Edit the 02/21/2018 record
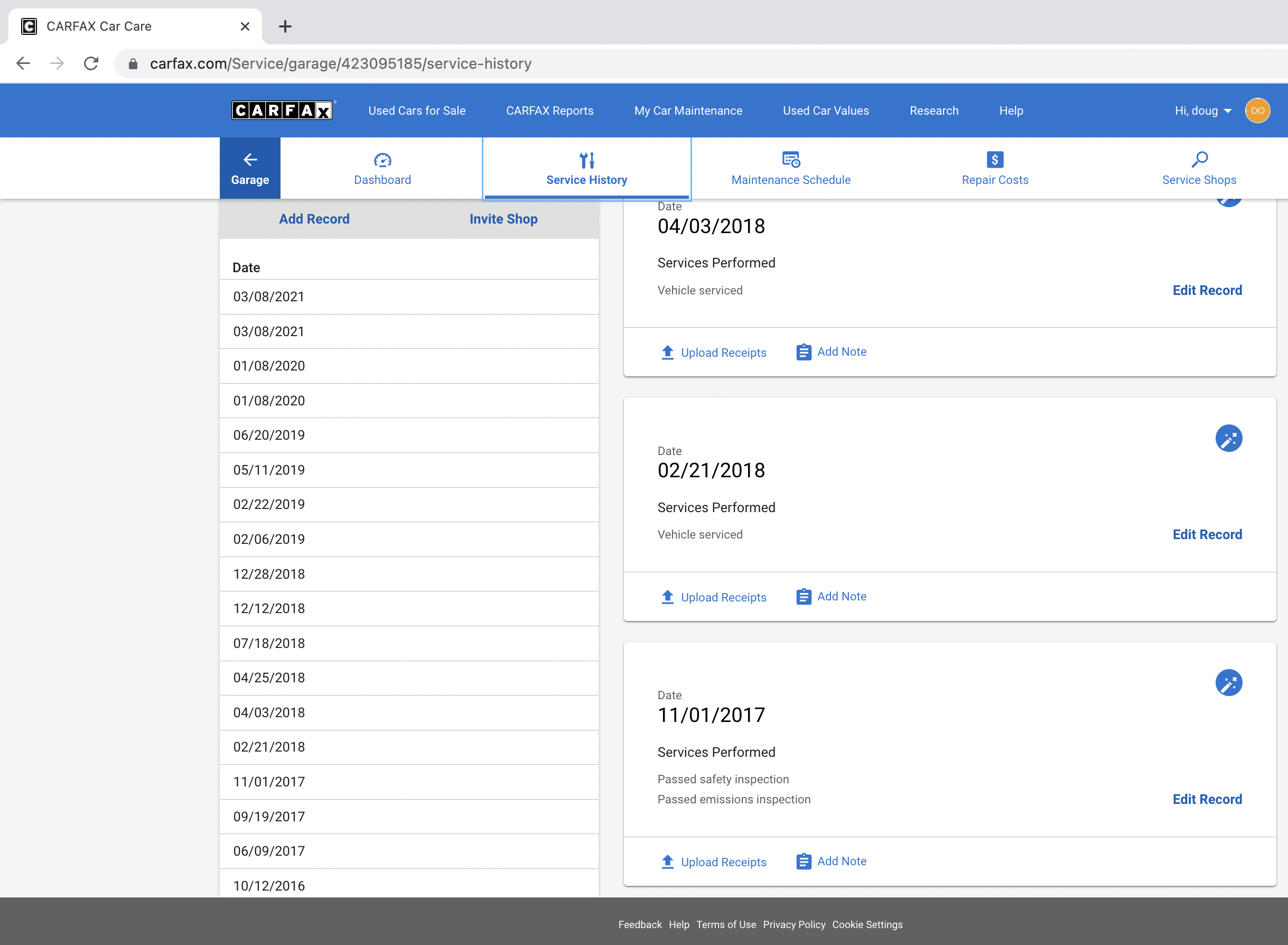Image resolution: width=1288 pixels, height=945 pixels. [x=1207, y=534]
